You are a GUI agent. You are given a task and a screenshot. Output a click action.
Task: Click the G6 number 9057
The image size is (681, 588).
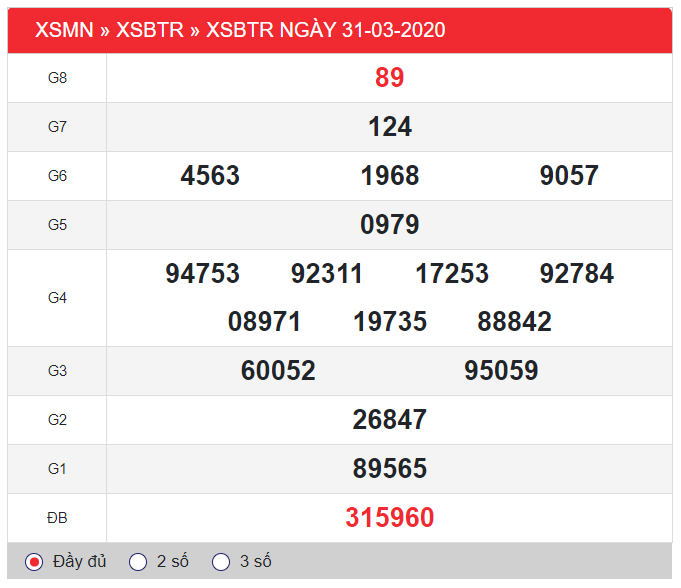tap(568, 176)
